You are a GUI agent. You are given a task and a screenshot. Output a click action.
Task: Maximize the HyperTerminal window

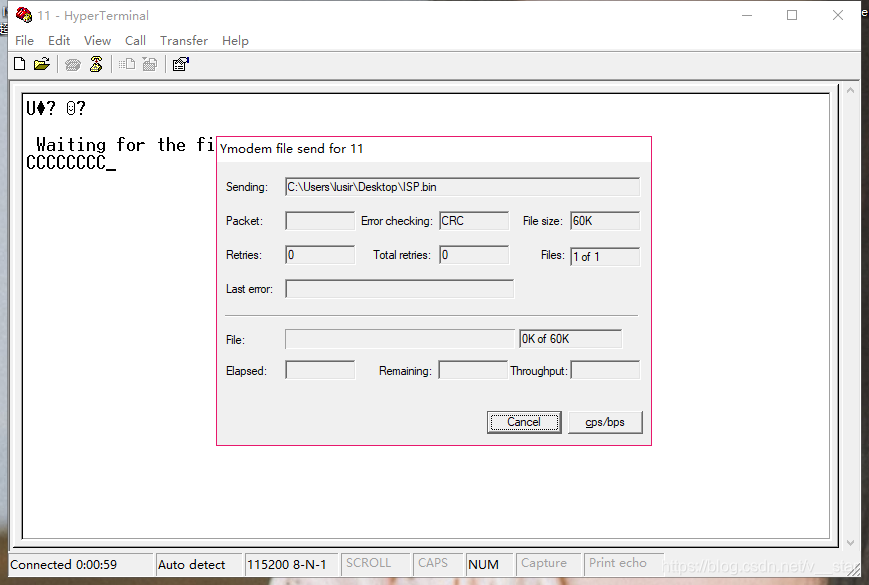(792, 15)
